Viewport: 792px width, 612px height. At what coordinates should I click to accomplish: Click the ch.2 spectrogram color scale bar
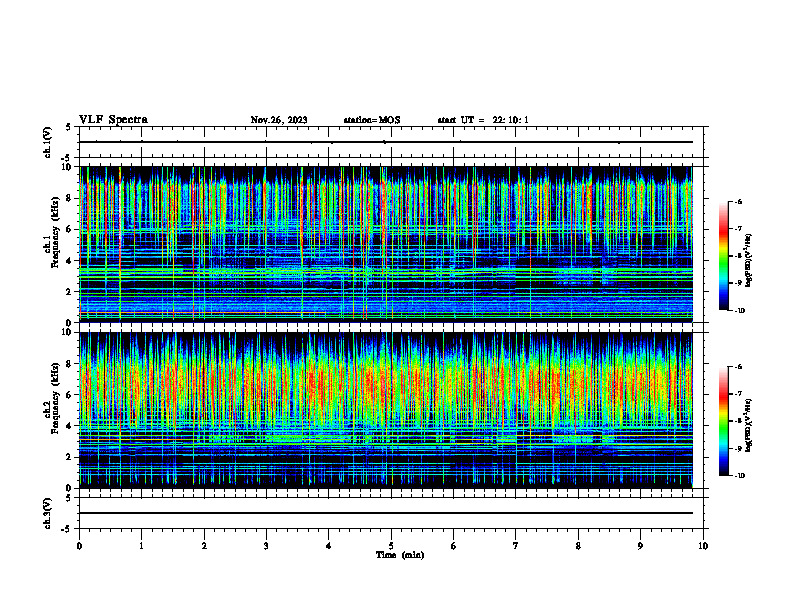(723, 421)
